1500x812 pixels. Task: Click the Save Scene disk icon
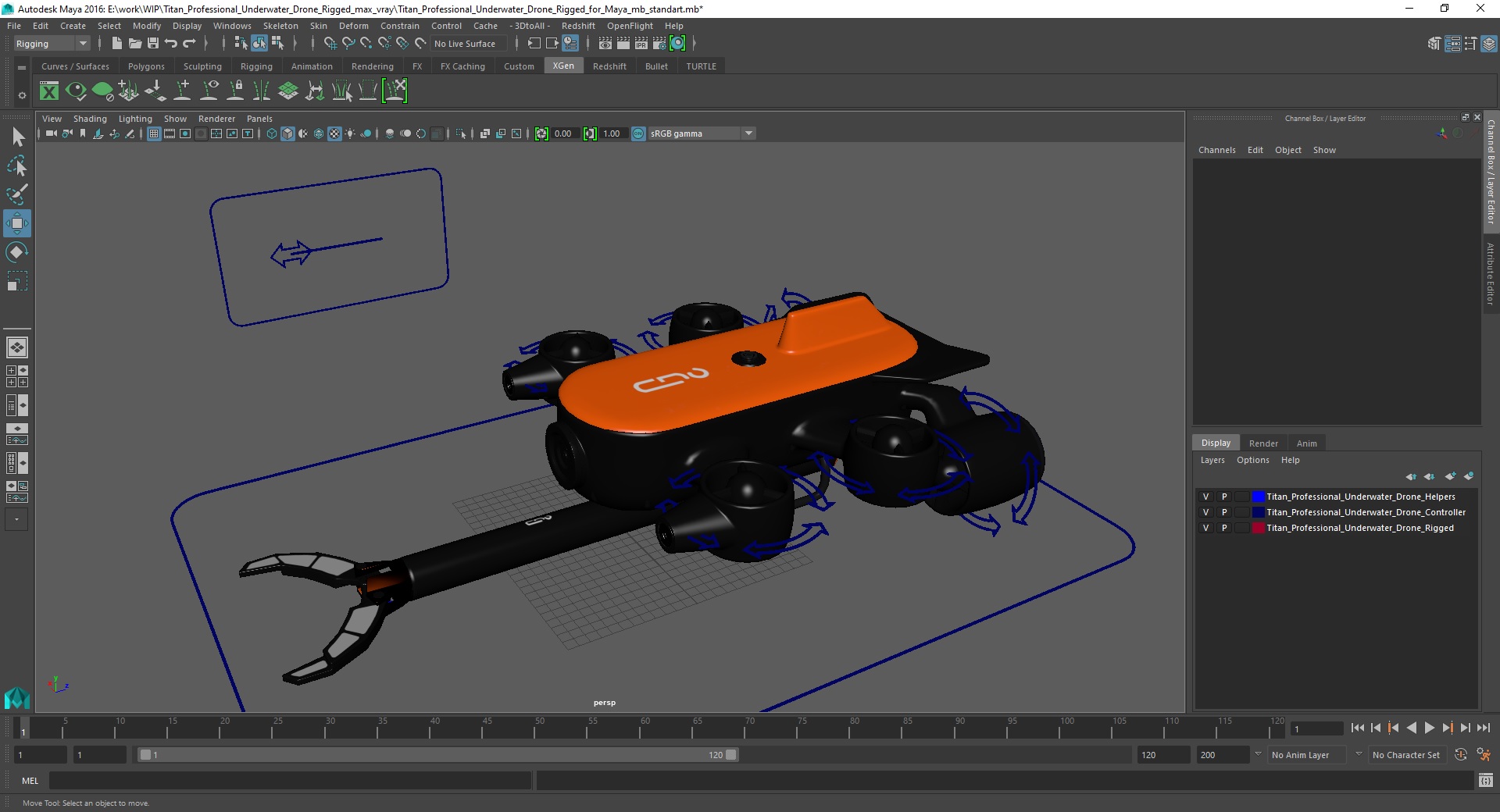coord(153,44)
